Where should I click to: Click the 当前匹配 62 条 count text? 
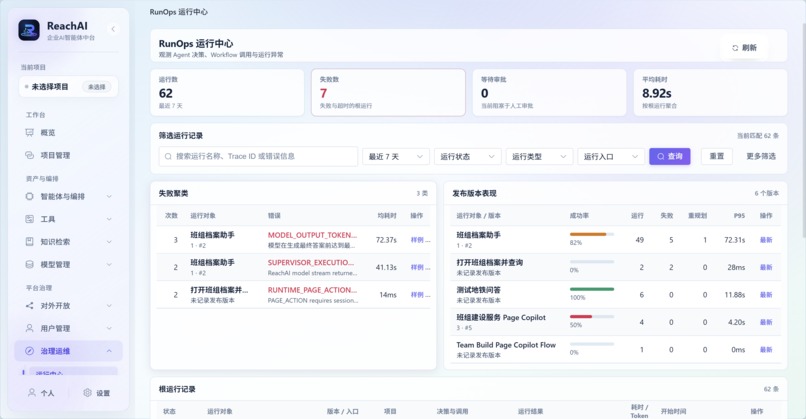pos(758,136)
